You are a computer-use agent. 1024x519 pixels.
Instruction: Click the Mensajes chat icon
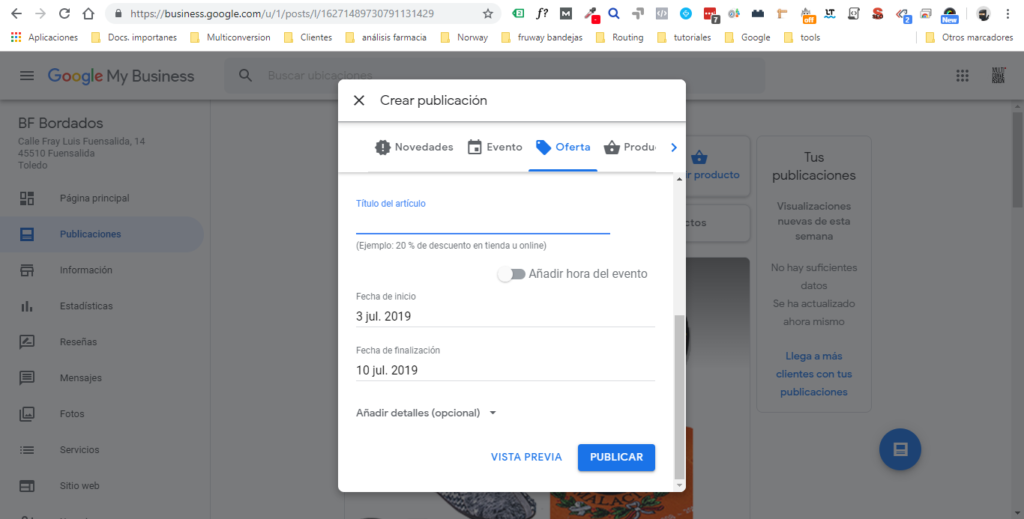pos(27,378)
